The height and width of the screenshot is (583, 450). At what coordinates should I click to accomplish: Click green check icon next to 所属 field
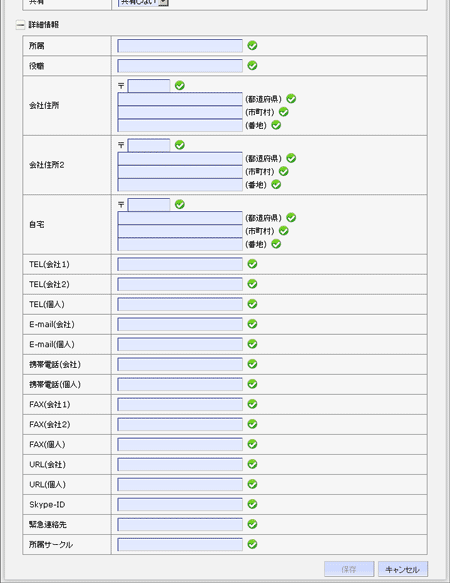click(252, 46)
